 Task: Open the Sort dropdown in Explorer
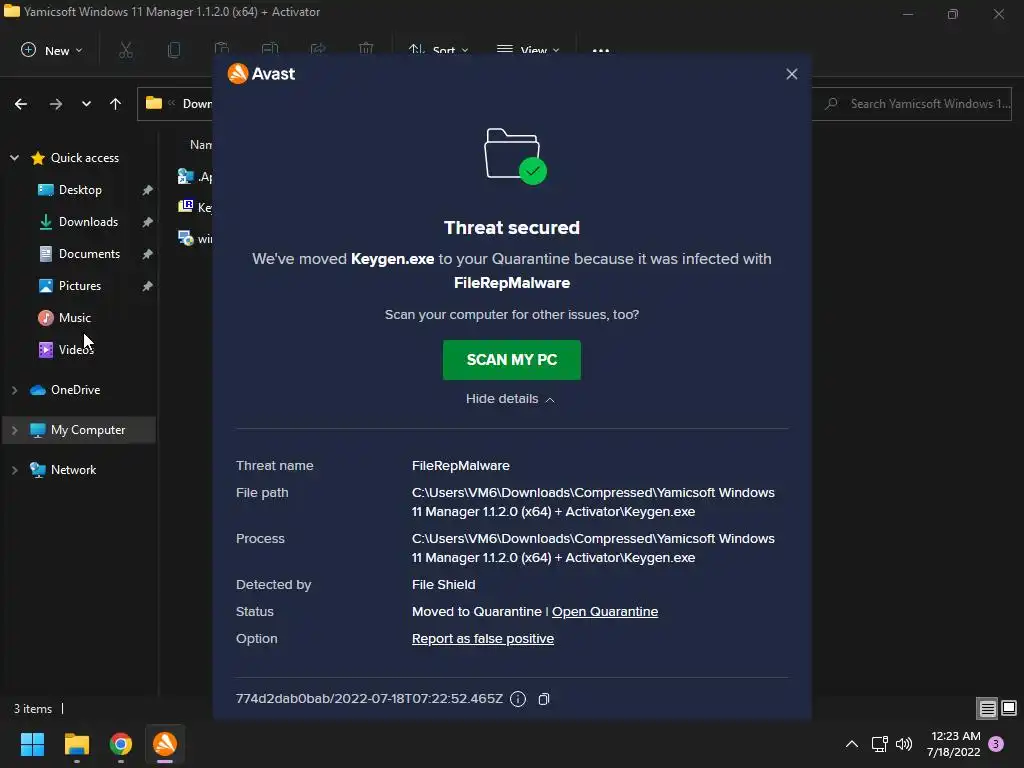click(x=439, y=50)
